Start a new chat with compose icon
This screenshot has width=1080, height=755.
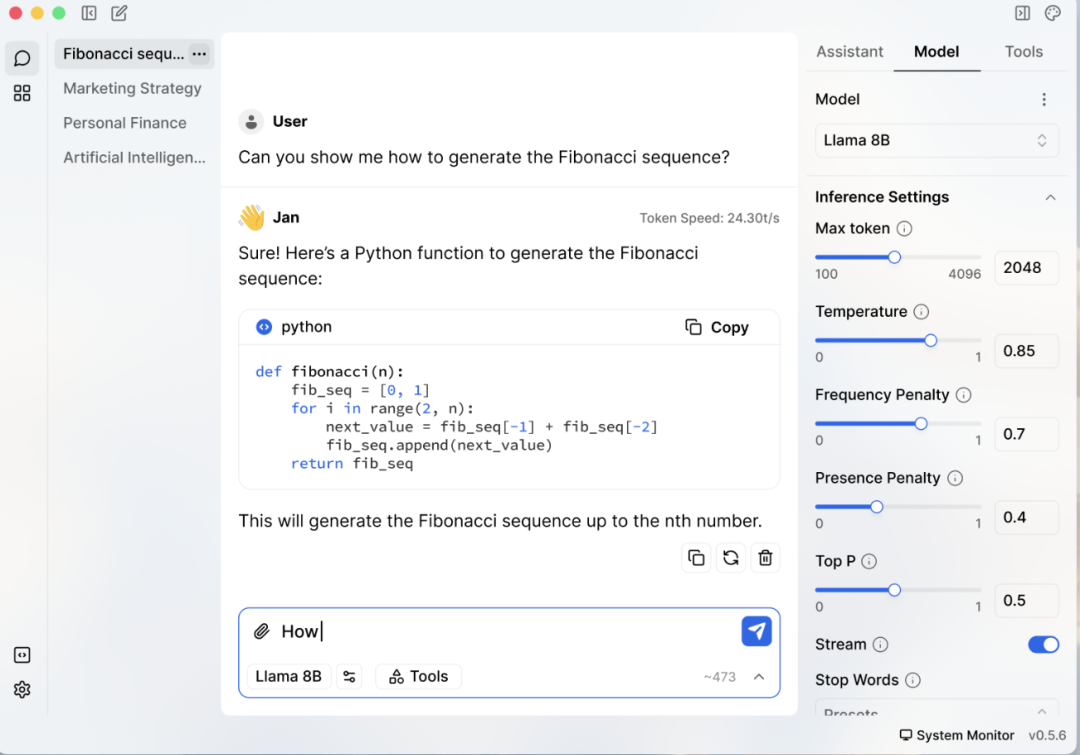coord(119,13)
